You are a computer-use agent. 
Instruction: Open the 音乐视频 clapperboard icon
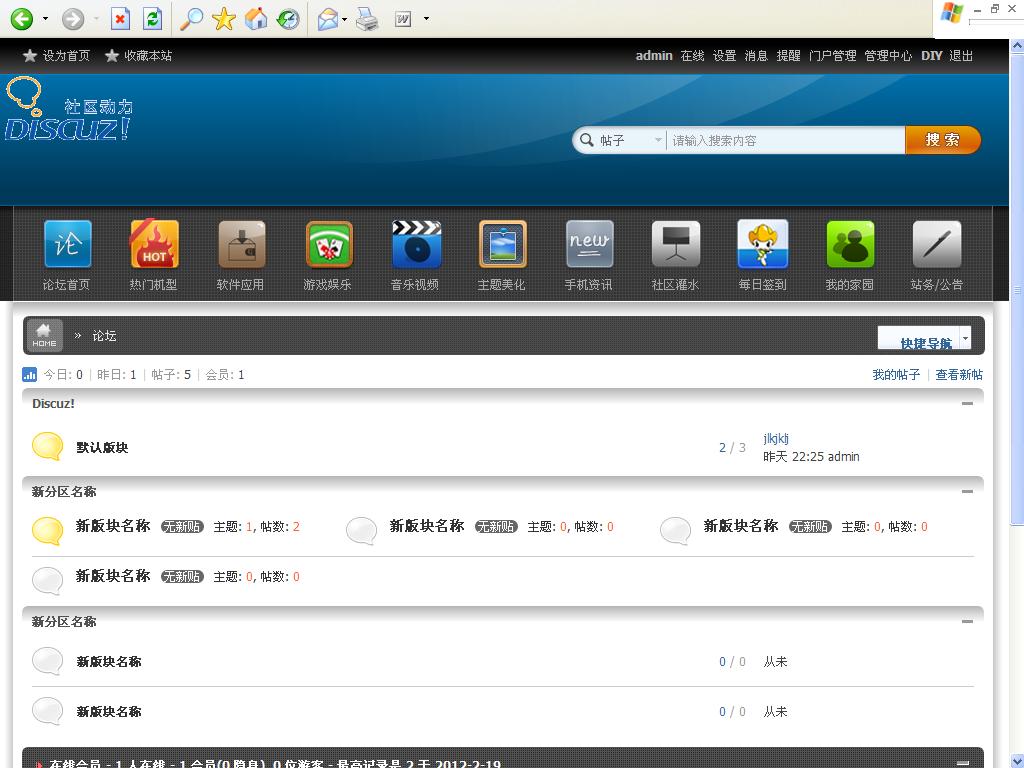[x=416, y=244]
